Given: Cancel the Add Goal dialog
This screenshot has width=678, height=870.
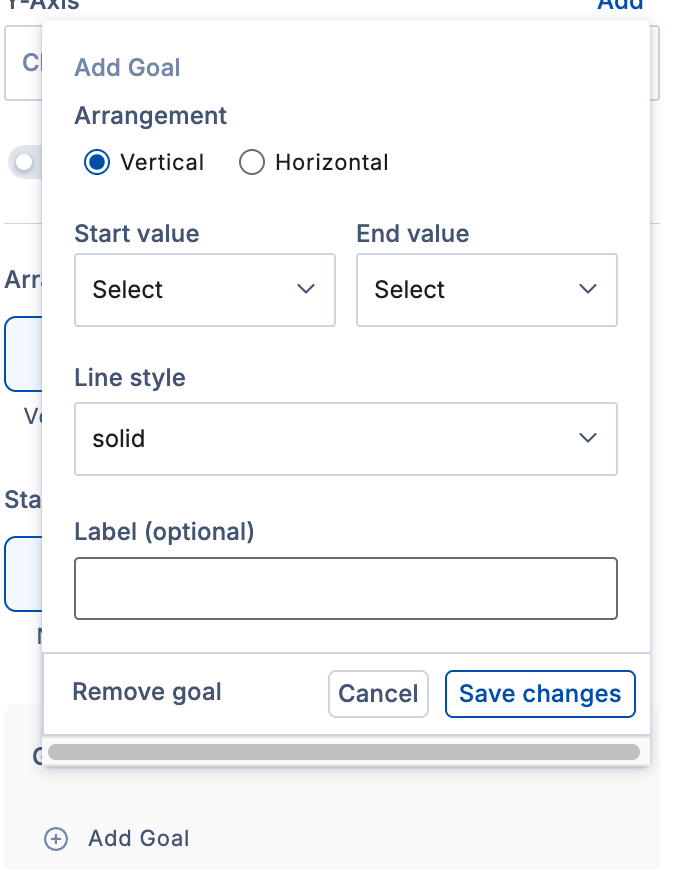Looking at the screenshot, I should [x=378, y=694].
